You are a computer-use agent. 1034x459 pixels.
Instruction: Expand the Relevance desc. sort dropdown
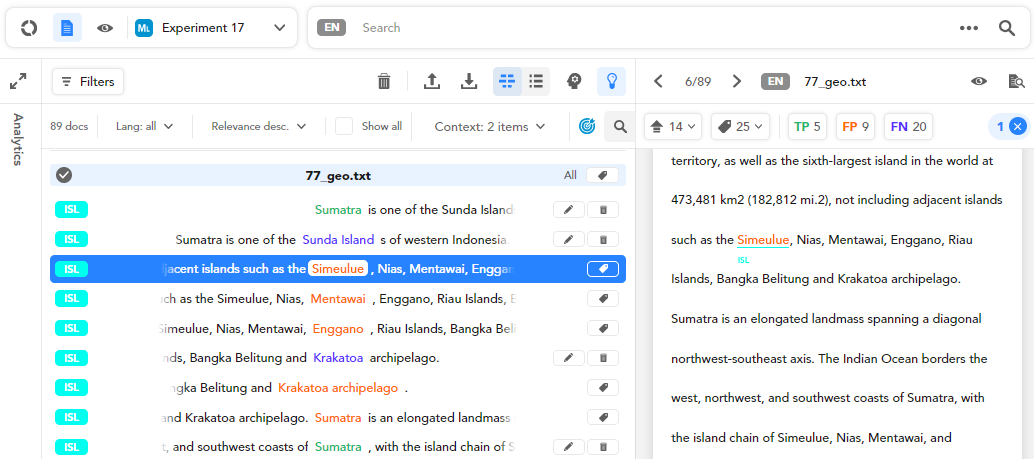click(x=259, y=127)
